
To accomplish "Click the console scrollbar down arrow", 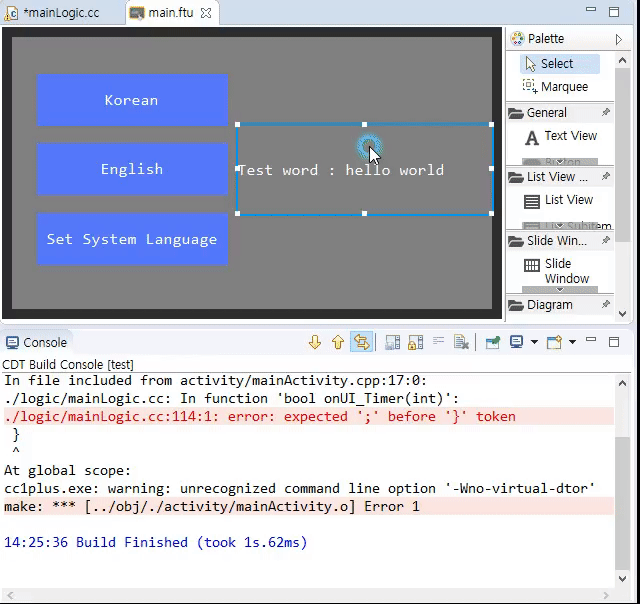I will tap(622, 578).
